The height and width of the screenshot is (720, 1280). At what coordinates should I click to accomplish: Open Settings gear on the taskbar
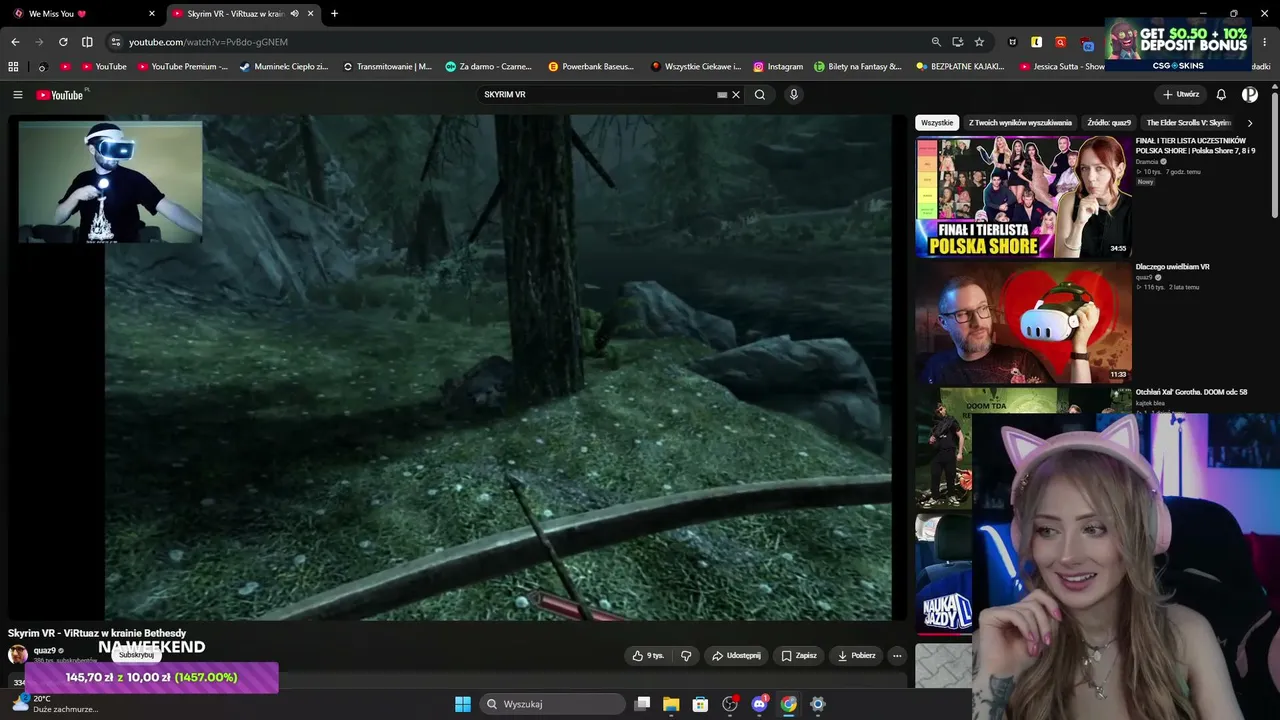tap(818, 704)
